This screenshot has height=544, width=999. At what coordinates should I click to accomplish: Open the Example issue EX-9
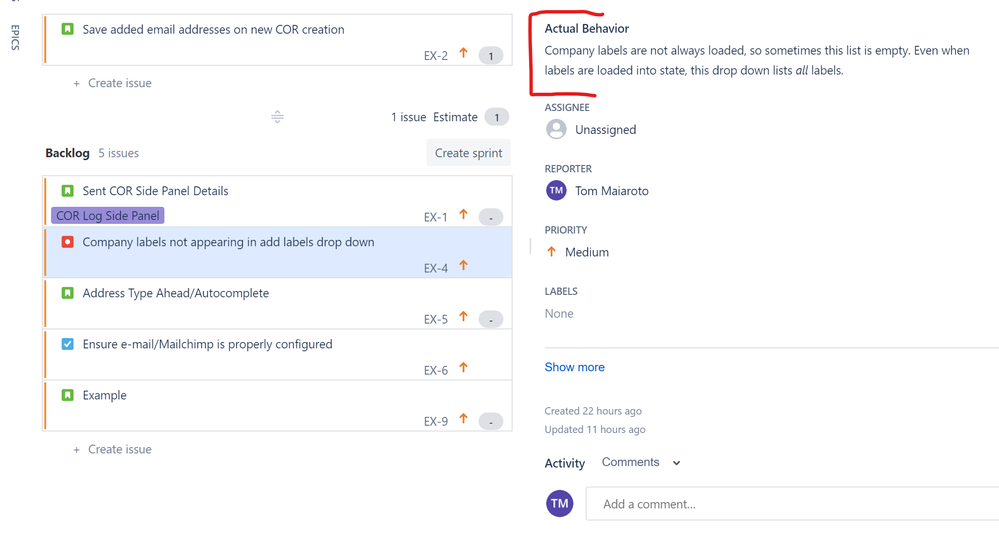278,406
